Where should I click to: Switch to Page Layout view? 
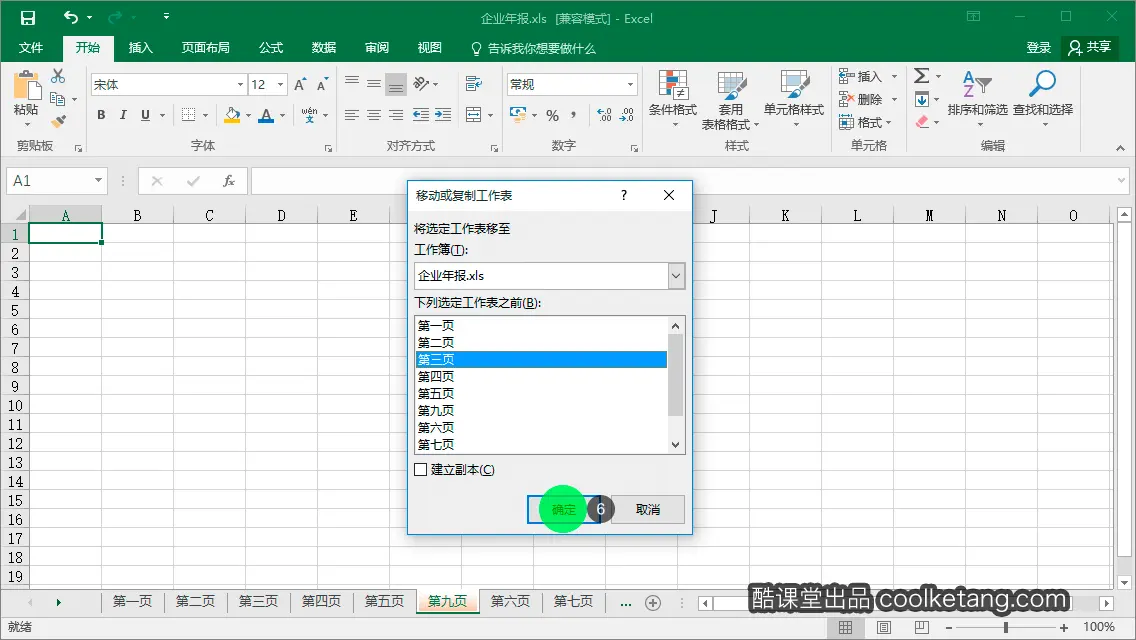click(884, 627)
